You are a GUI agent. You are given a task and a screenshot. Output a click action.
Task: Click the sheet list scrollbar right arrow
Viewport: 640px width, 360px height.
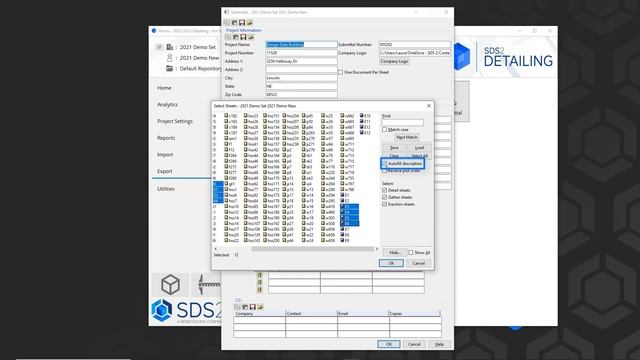(x=377, y=249)
